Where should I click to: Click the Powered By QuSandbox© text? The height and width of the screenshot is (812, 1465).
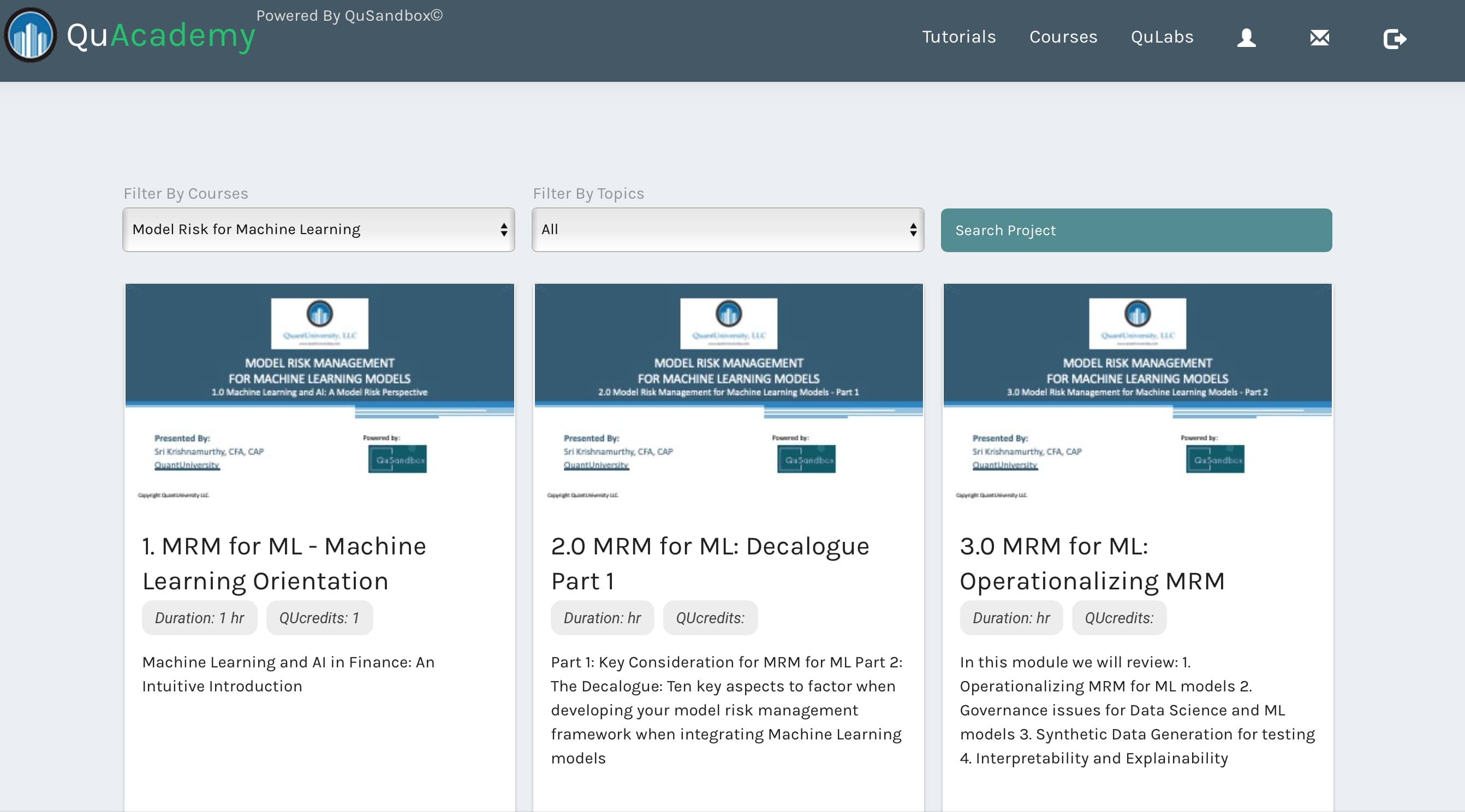tap(349, 15)
